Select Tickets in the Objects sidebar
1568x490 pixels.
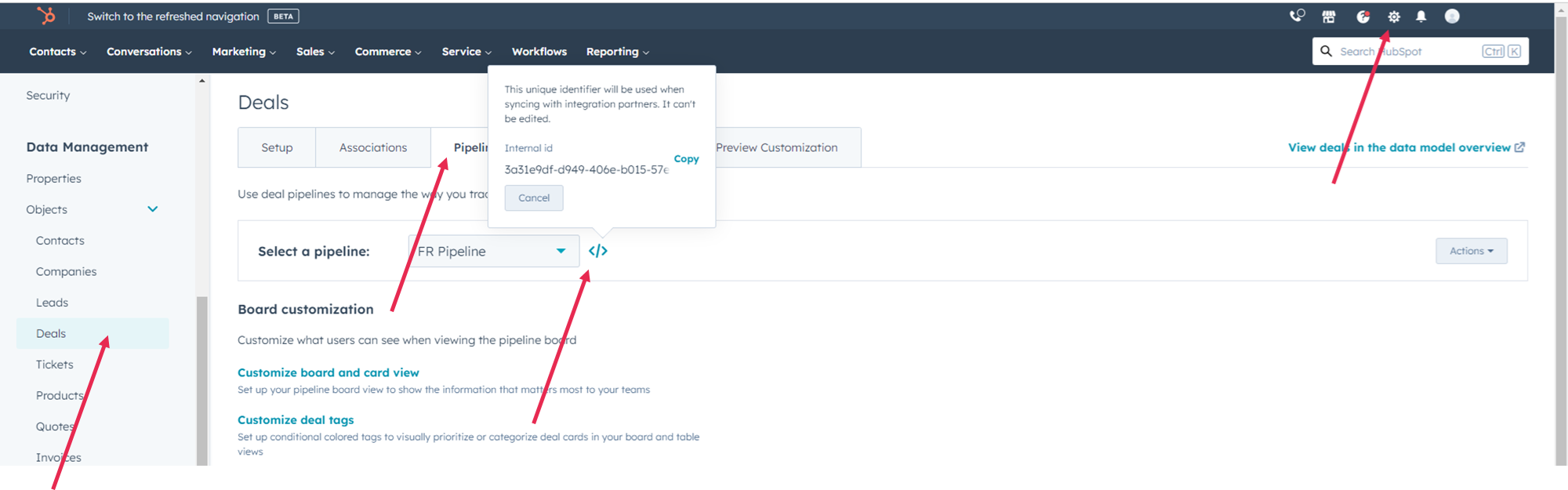coord(55,365)
